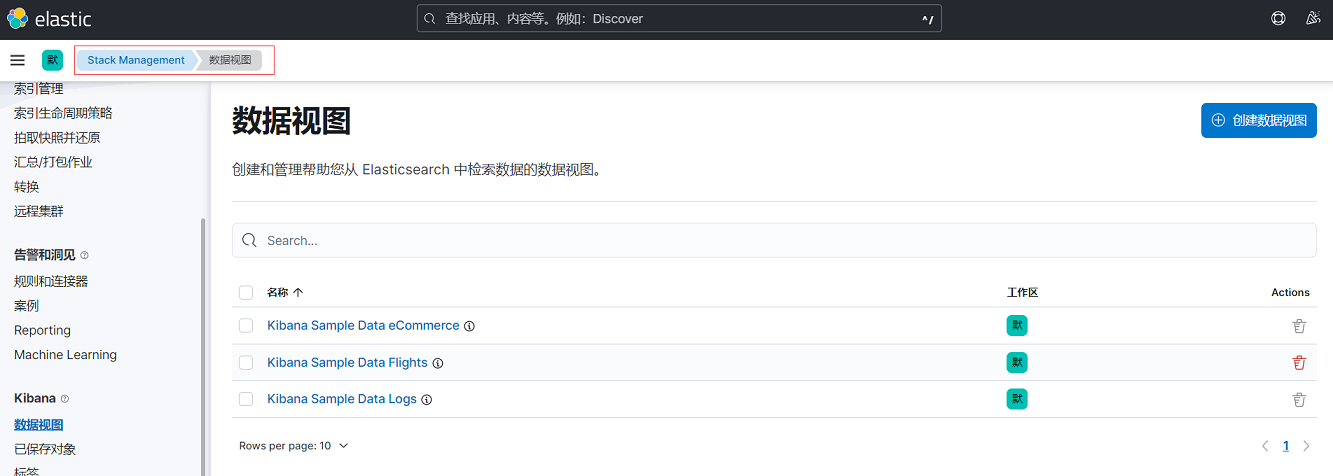This screenshot has width=1333, height=476.
Task: Sort by 名称 column arrow
Action: point(298,293)
